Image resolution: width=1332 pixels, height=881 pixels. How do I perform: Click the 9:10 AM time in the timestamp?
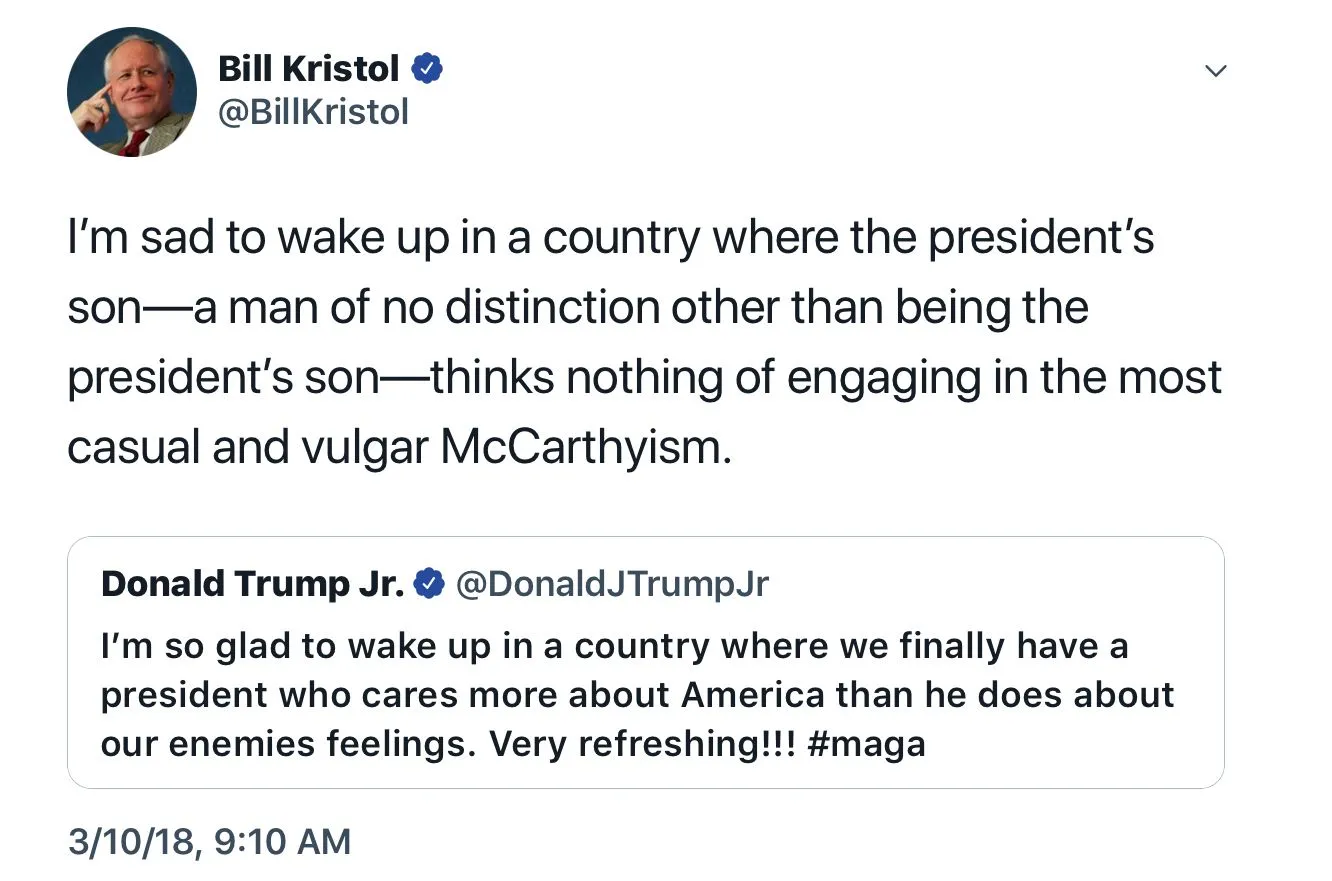[281, 841]
